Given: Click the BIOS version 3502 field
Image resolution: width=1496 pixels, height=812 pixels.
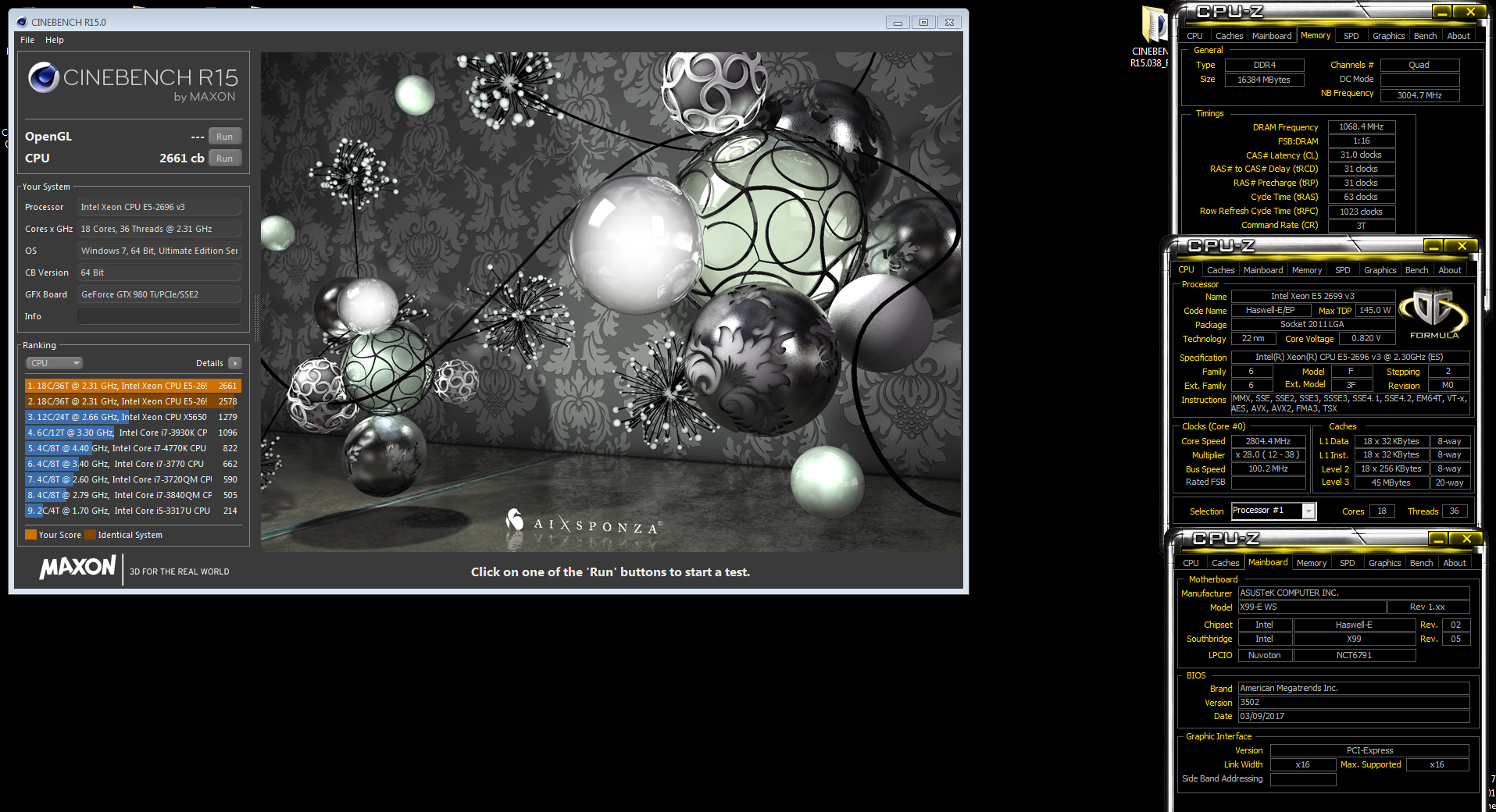Looking at the screenshot, I should tap(1353, 702).
